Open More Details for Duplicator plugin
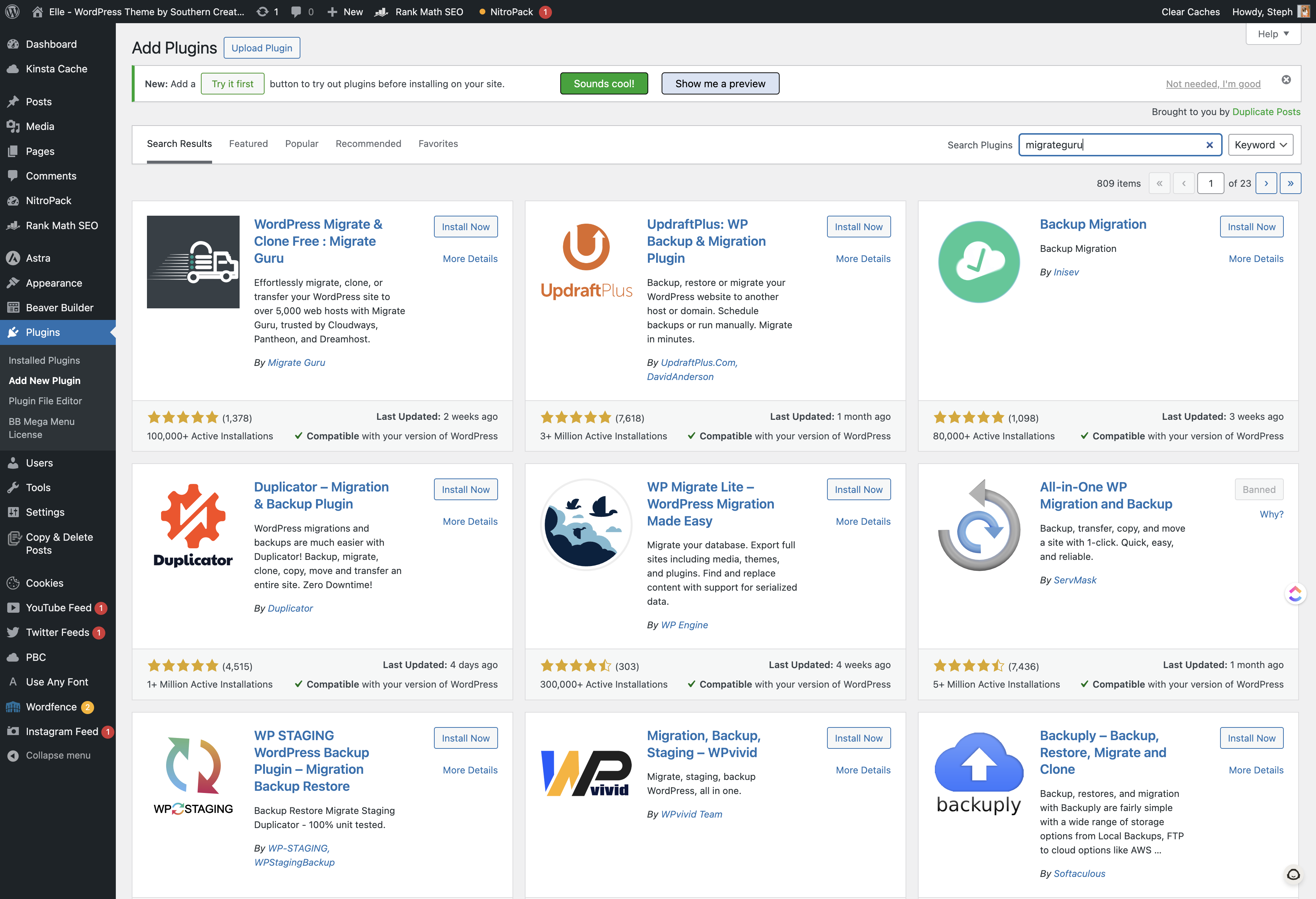The image size is (1316, 899). click(x=470, y=522)
